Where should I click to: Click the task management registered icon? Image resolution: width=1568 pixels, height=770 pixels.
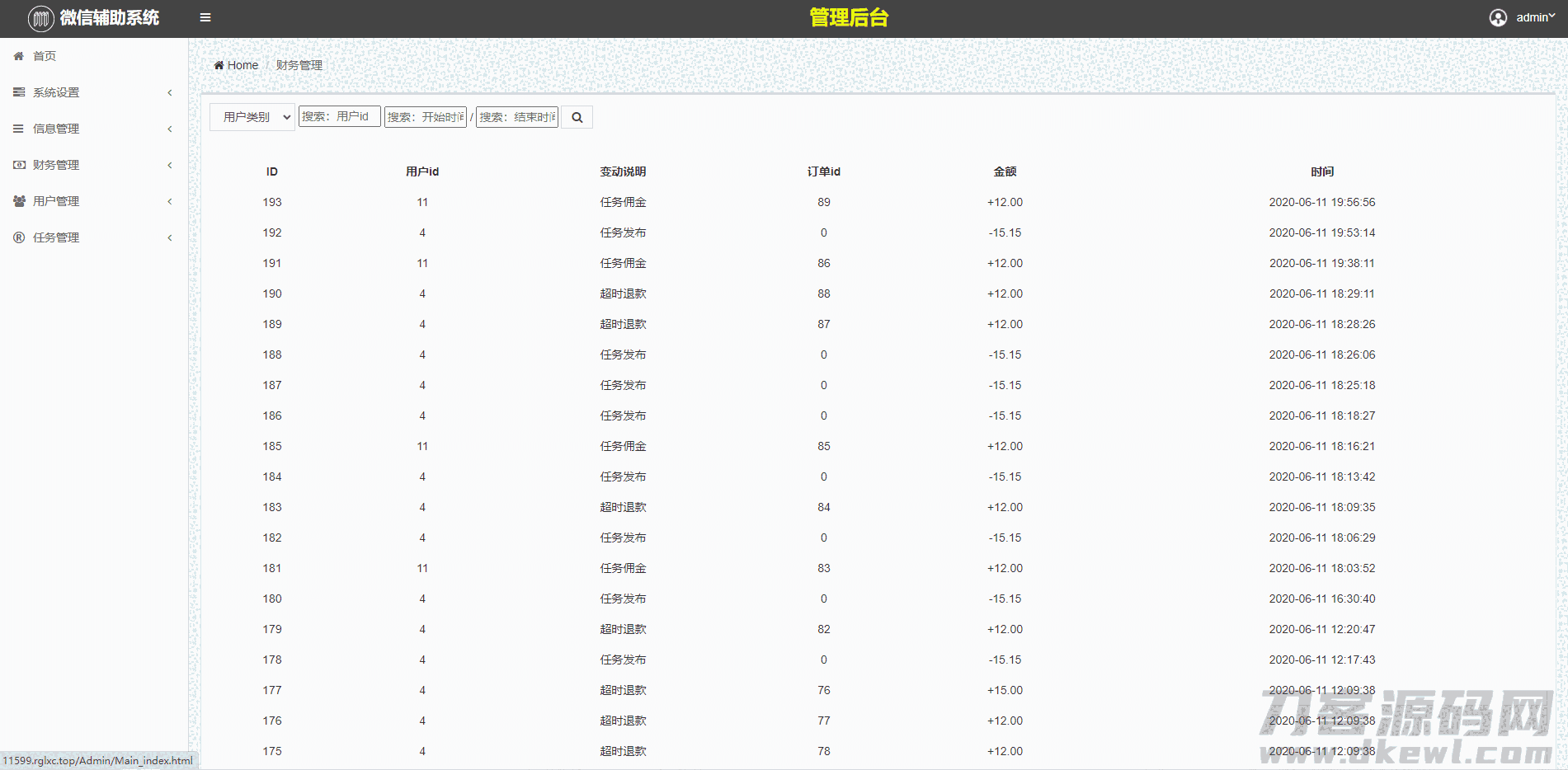[19, 237]
